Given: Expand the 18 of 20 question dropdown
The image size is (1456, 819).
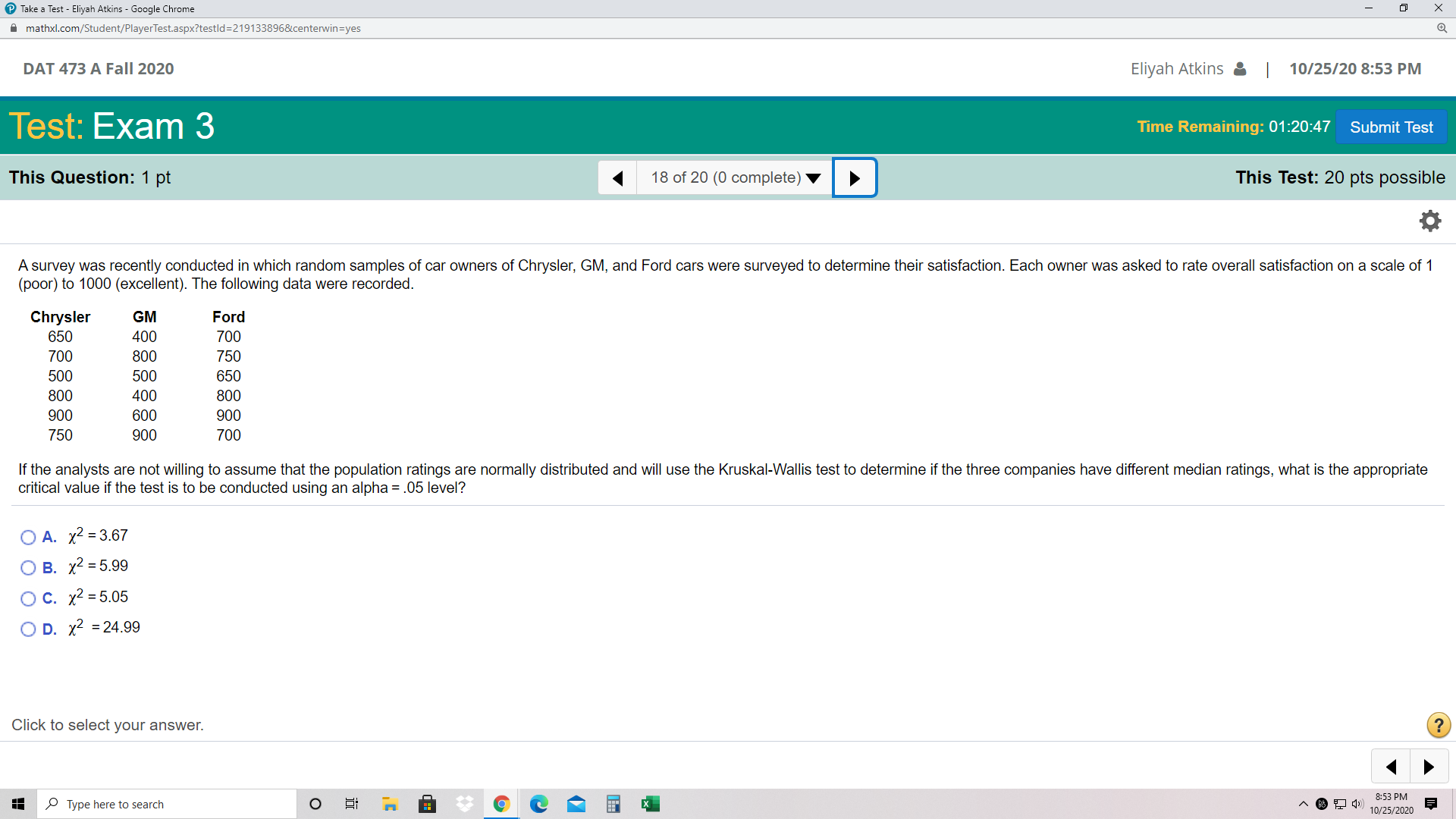Looking at the screenshot, I should click(x=734, y=177).
